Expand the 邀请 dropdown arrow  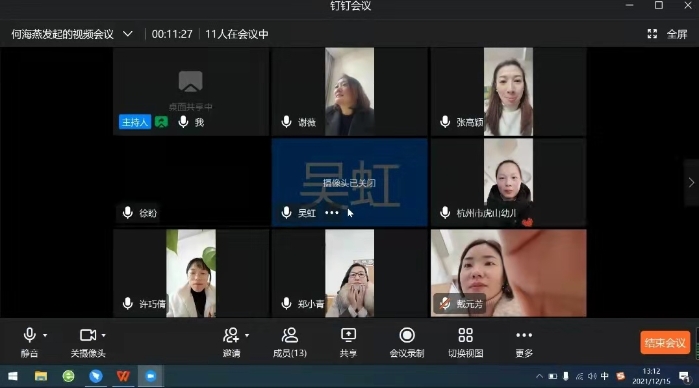[x=247, y=335]
